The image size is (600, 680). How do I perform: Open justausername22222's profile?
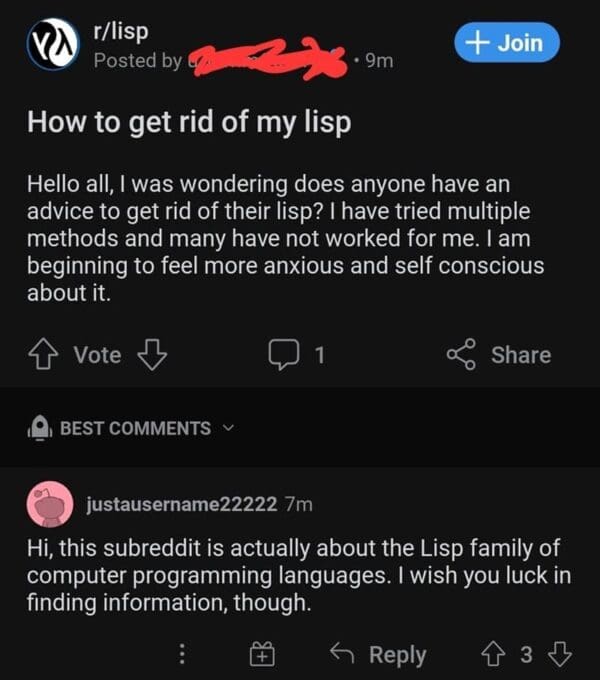182,504
